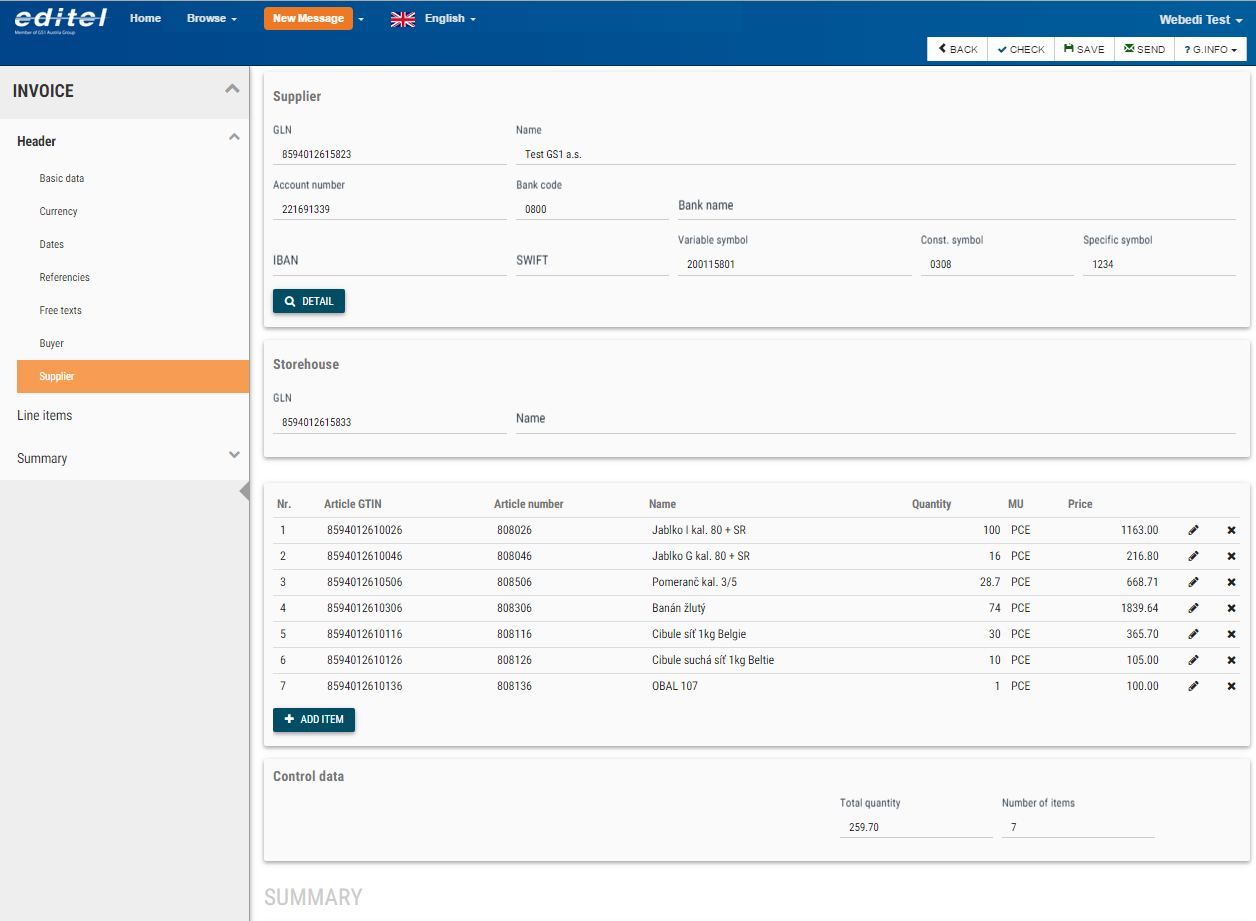Click the Storehouse Name field
Screen dimensions: 1256x921
coord(876,419)
